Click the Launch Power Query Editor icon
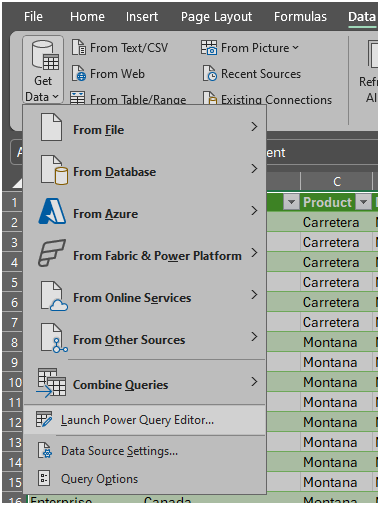This screenshot has height=505, width=380. [x=44, y=419]
